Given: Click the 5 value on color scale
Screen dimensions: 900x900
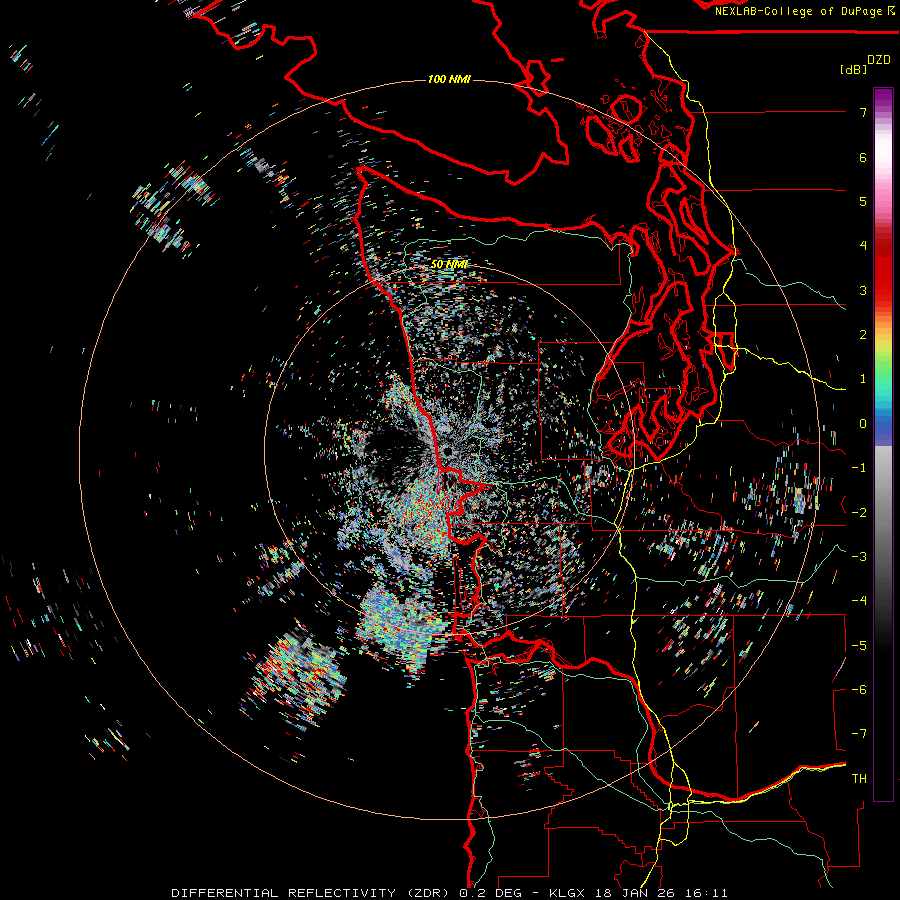Looking at the screenshot, I should pyautogui.click(x=863, y=201).
